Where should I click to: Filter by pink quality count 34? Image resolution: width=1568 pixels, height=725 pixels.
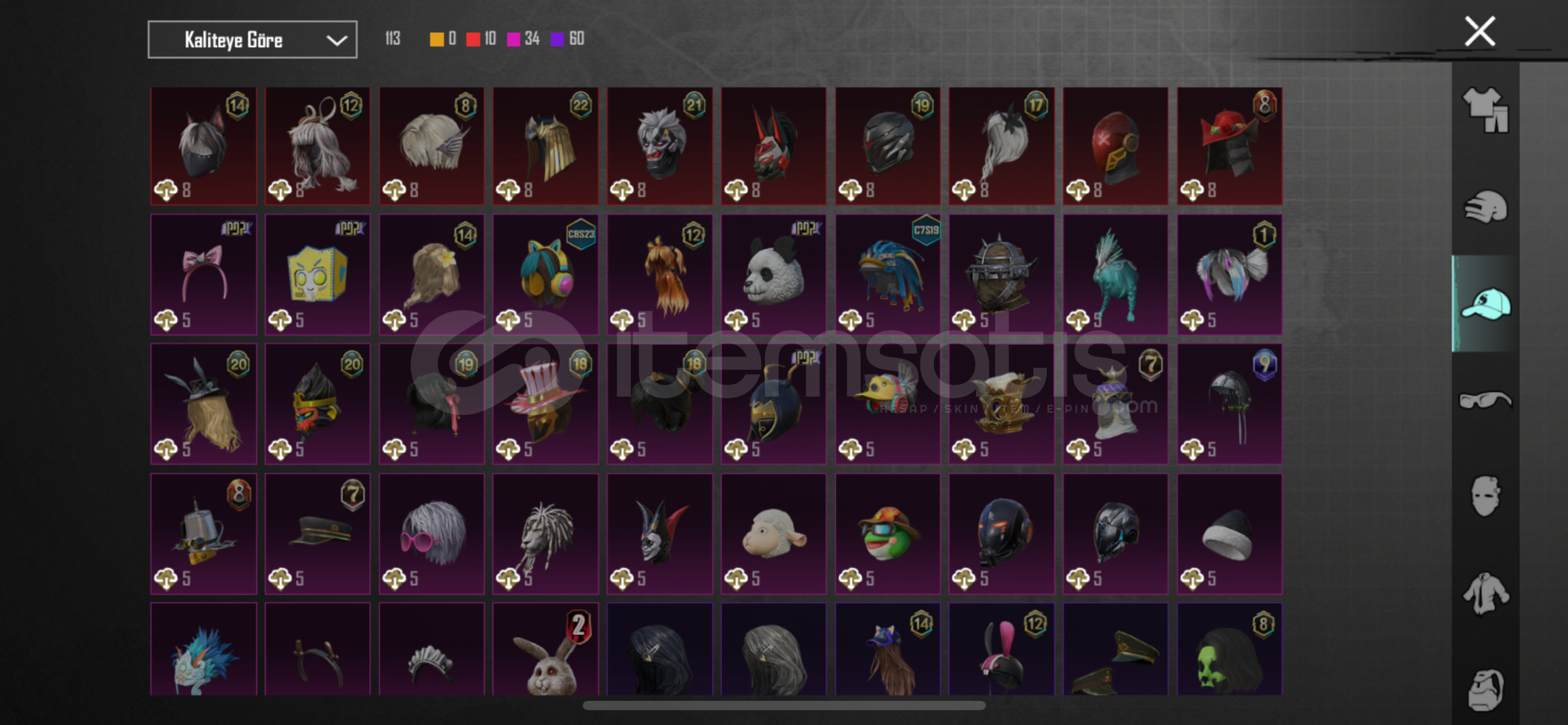[523, 39]
